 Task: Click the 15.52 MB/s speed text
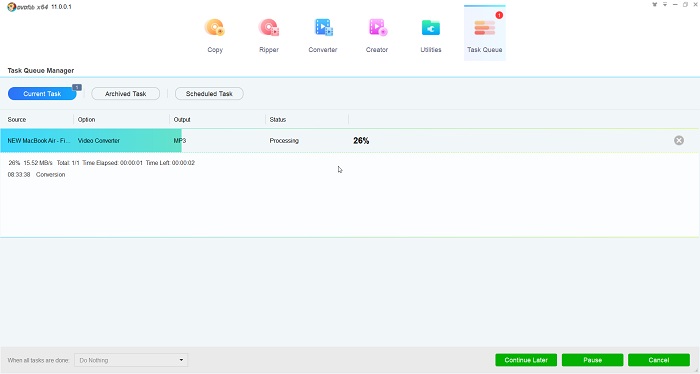(38, 163)
